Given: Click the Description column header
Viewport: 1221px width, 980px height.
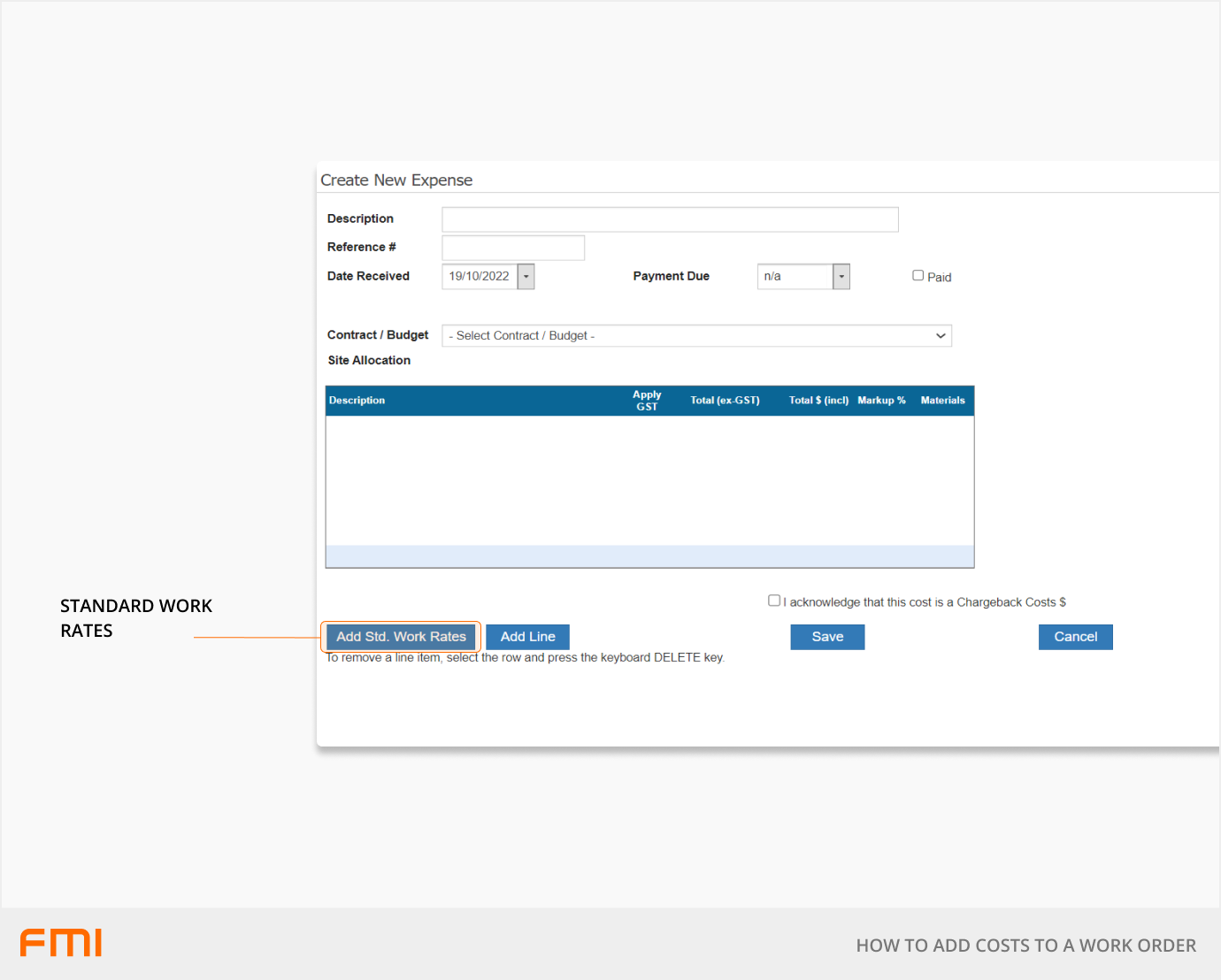Looking at the screenshot, I should [x=357, y=401].
